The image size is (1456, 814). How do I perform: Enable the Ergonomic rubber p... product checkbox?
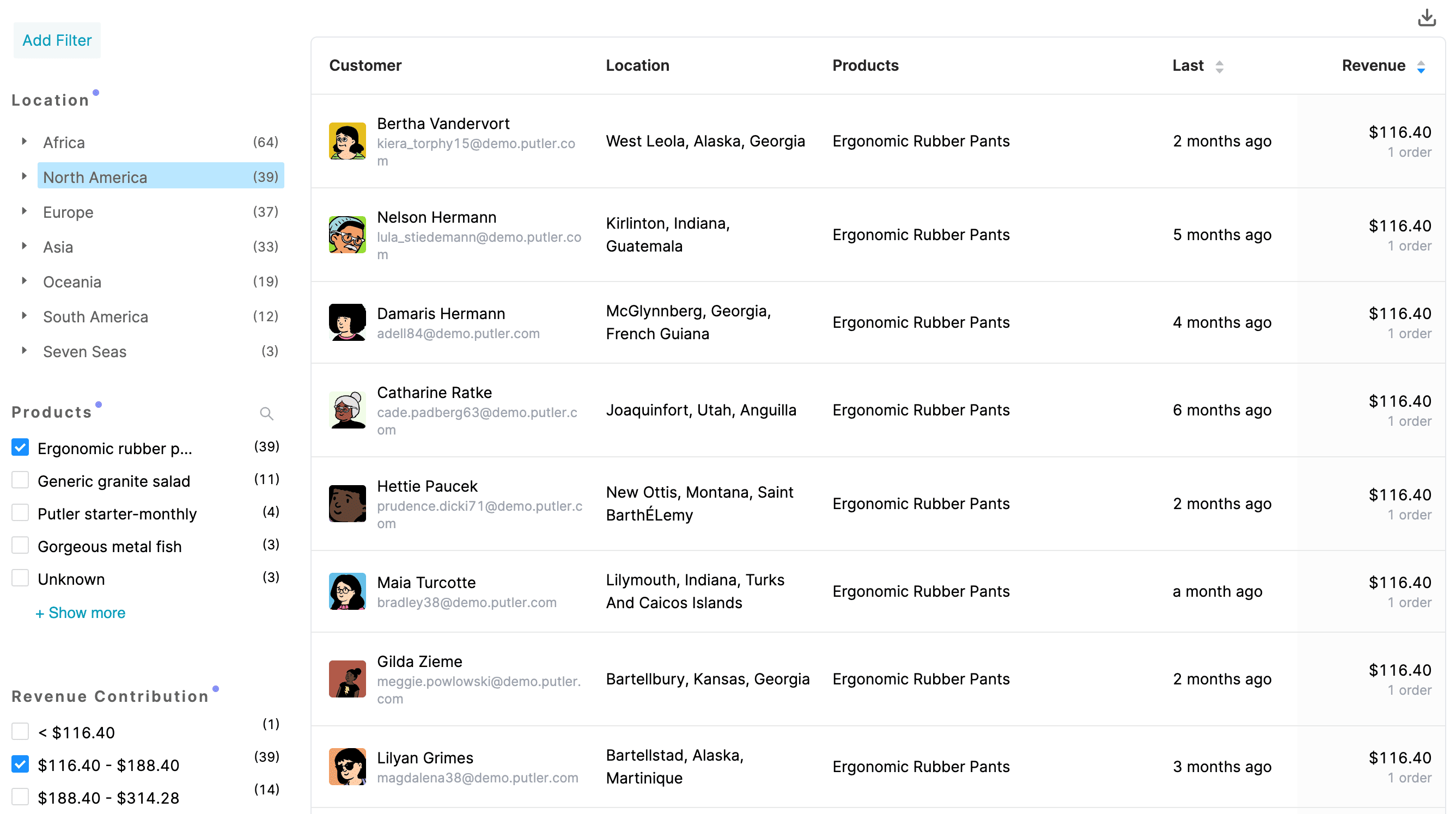click(x=20, y=447)
